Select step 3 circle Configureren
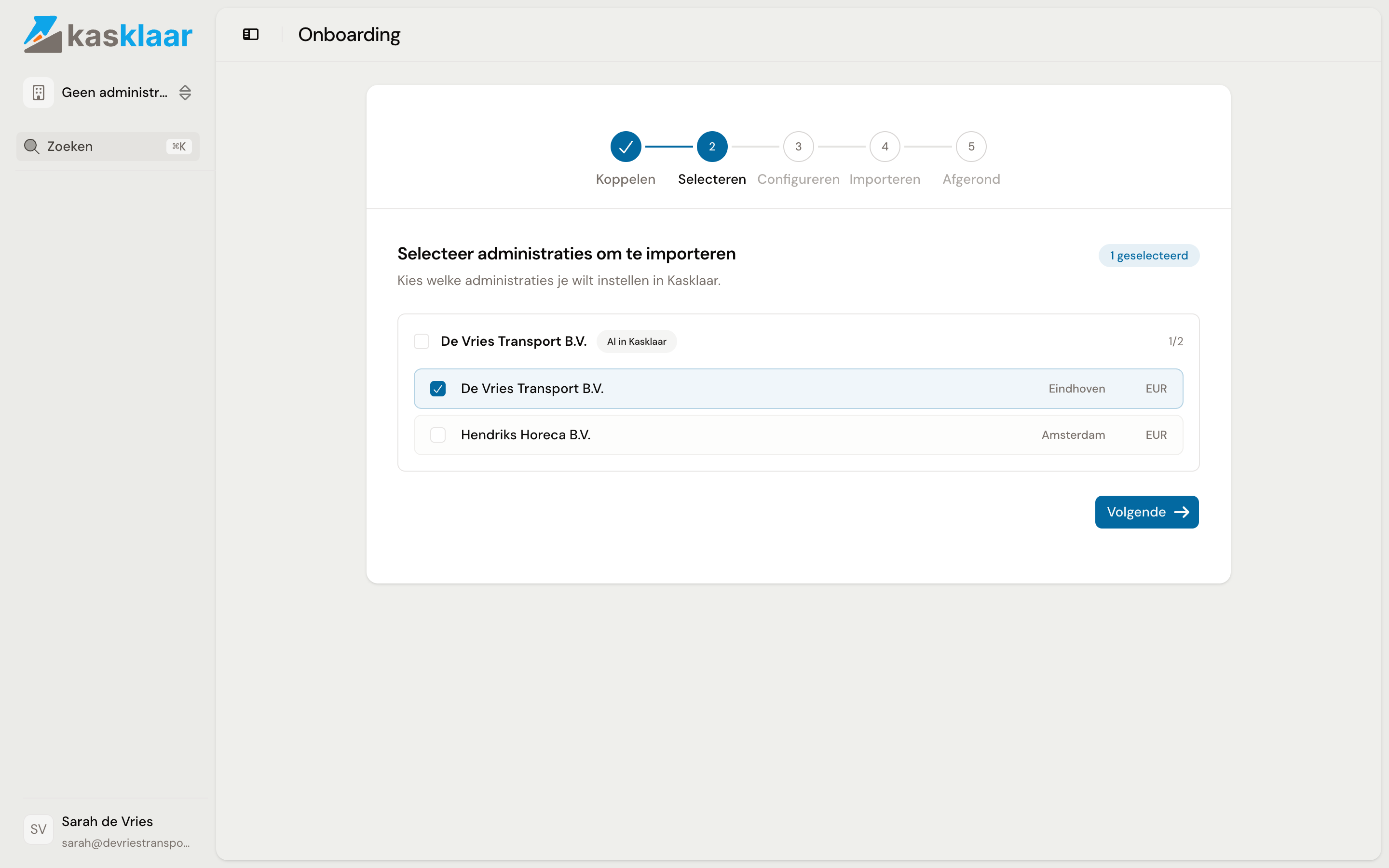Viewport: 1389px width, 868px height. pyautogui.click(x=798, y=147)
